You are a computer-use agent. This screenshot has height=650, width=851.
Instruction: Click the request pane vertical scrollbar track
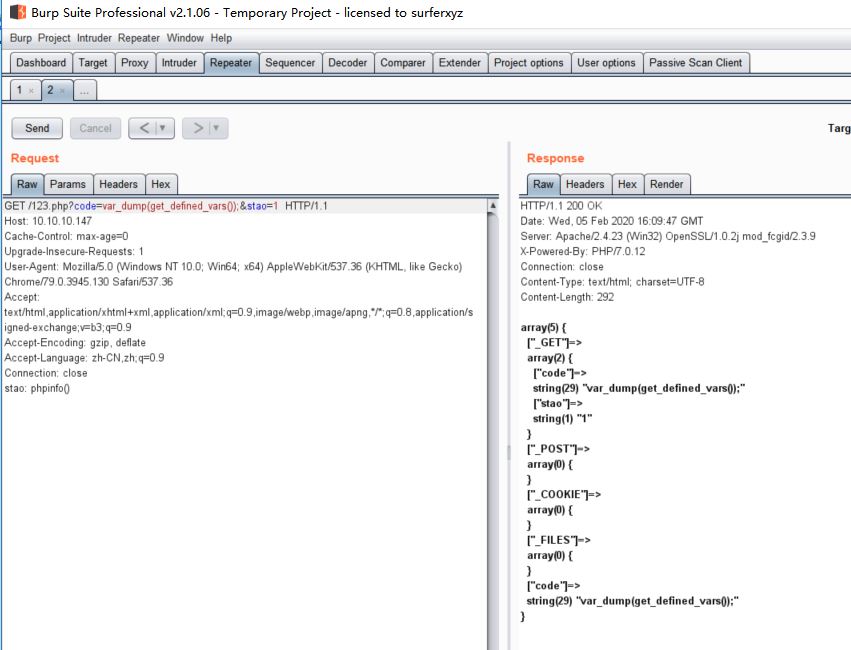[x=493, y=429]
